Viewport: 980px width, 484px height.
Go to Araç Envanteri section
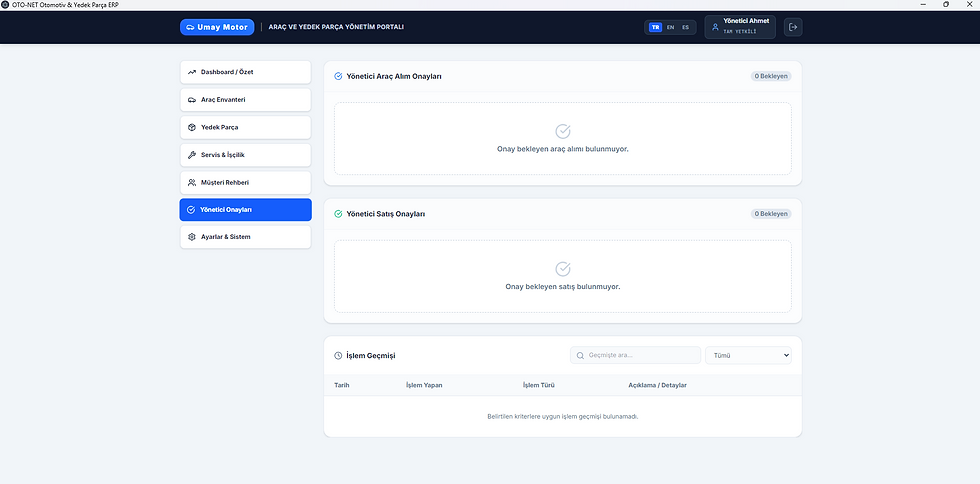coord(246,99)
